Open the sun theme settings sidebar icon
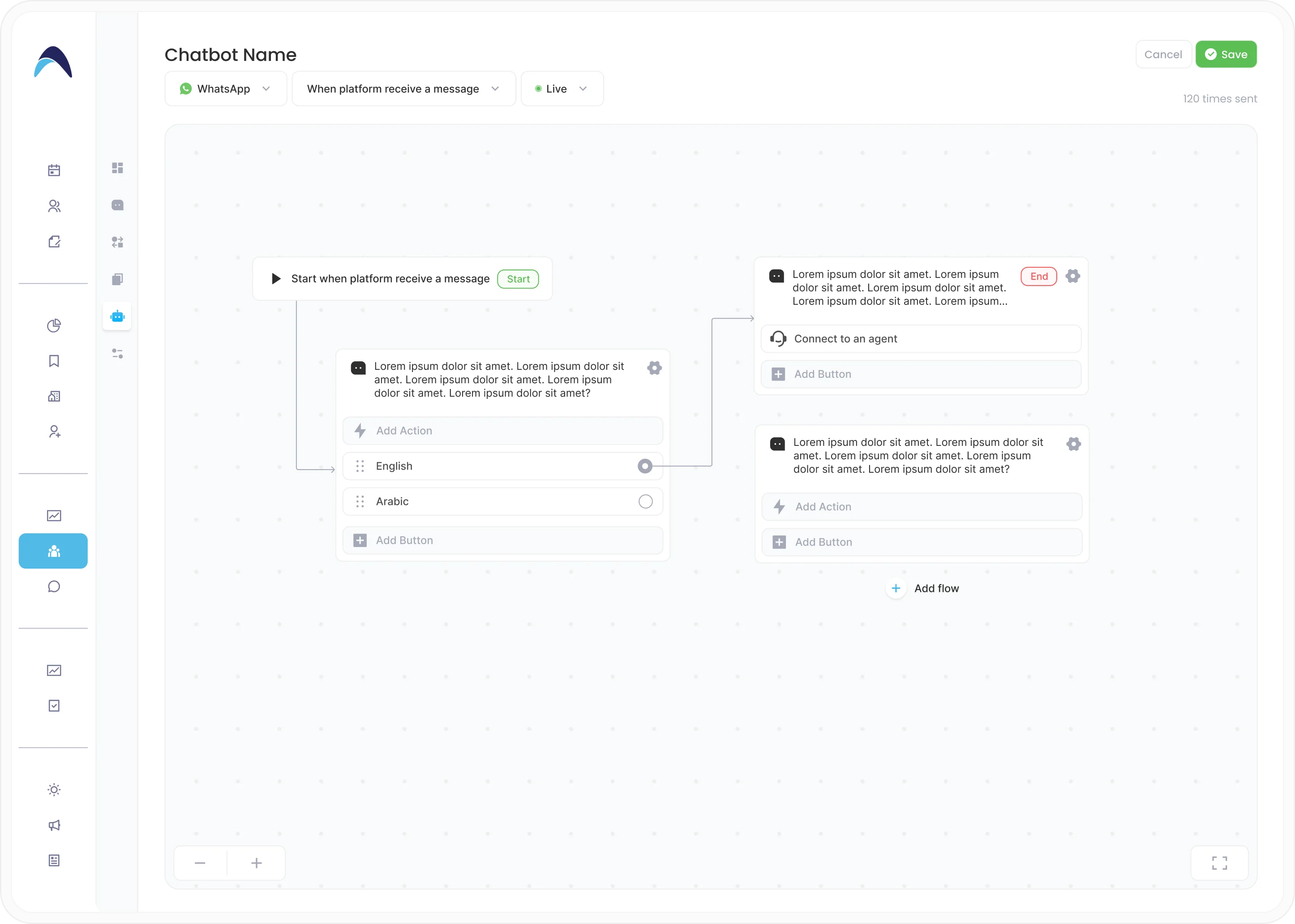Screen dimensions: 1295x924 point(54,790)
